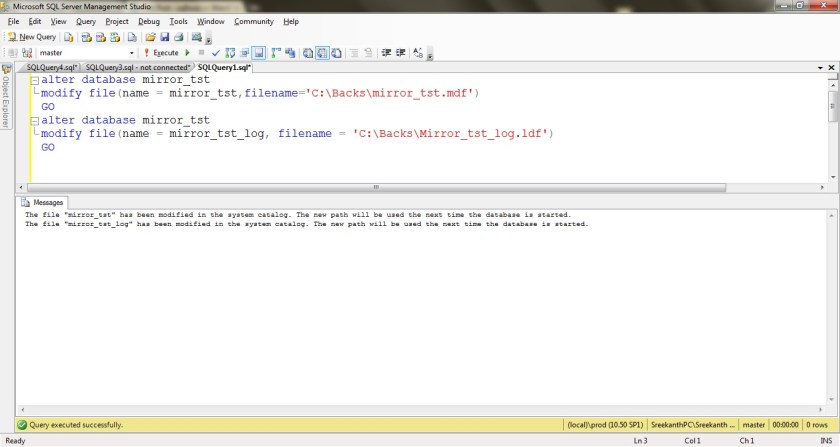Switch to SQLQuery3.sql tab
Viewport: 840px width, 447px height.
(137, 67)
